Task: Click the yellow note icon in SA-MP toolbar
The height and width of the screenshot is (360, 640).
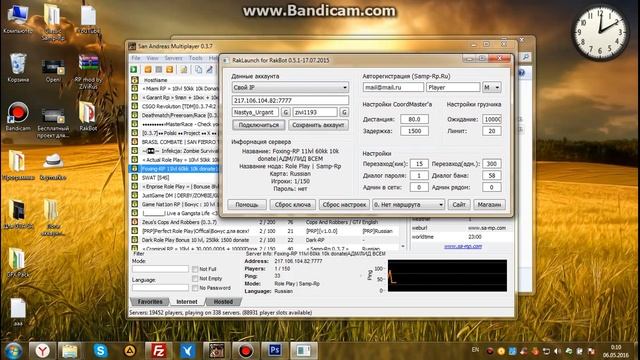Action: coord(184,69)
